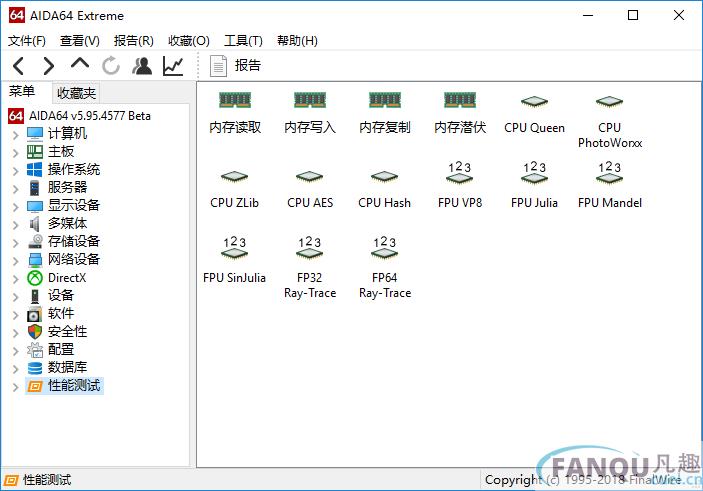Select 计算机 in the tree
703x491 pixels.
[67, 133]
